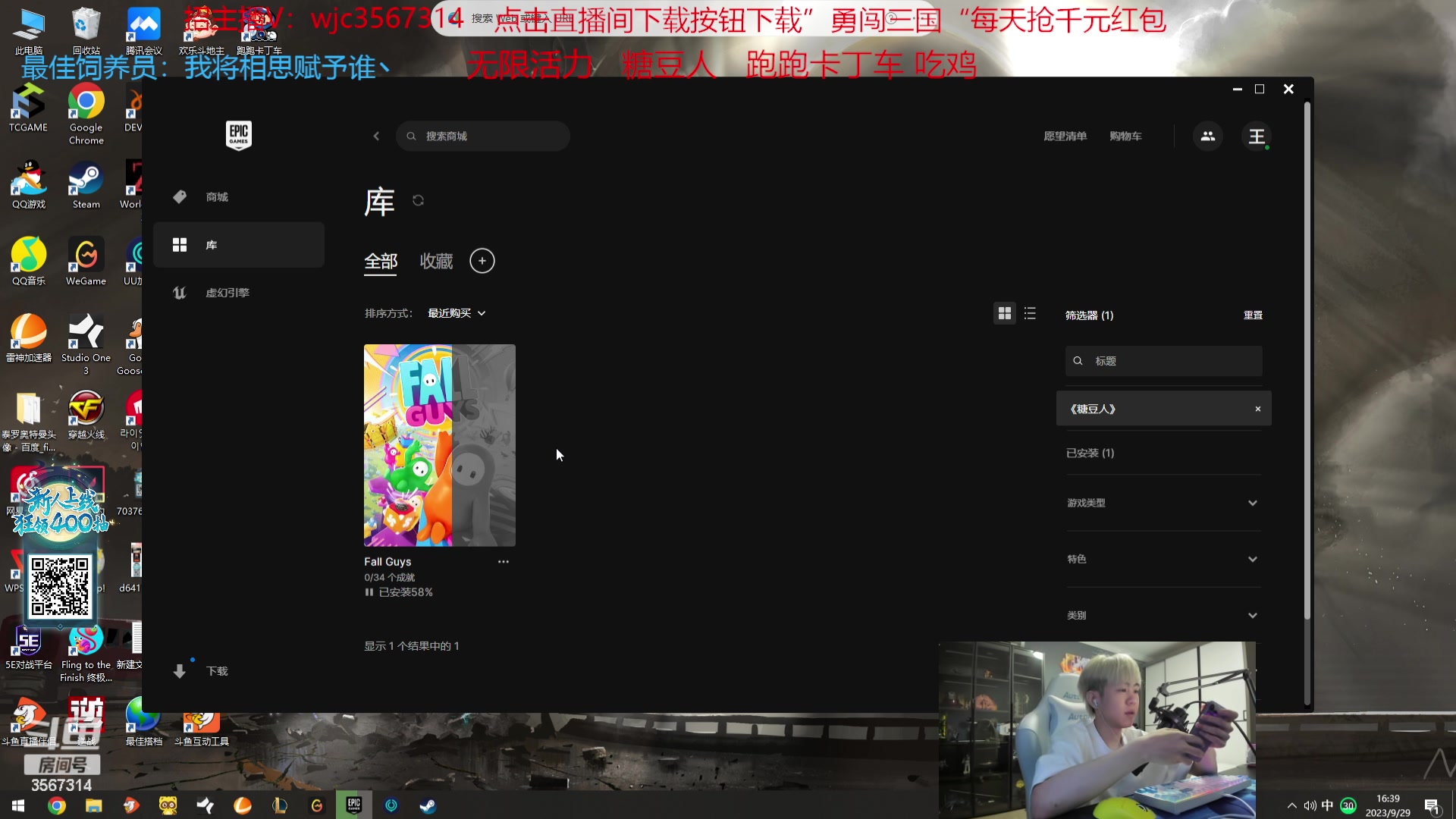1456x819 pixels.
Task: Focus the 标题 filter search field
Action: (x=1164, y=361)
